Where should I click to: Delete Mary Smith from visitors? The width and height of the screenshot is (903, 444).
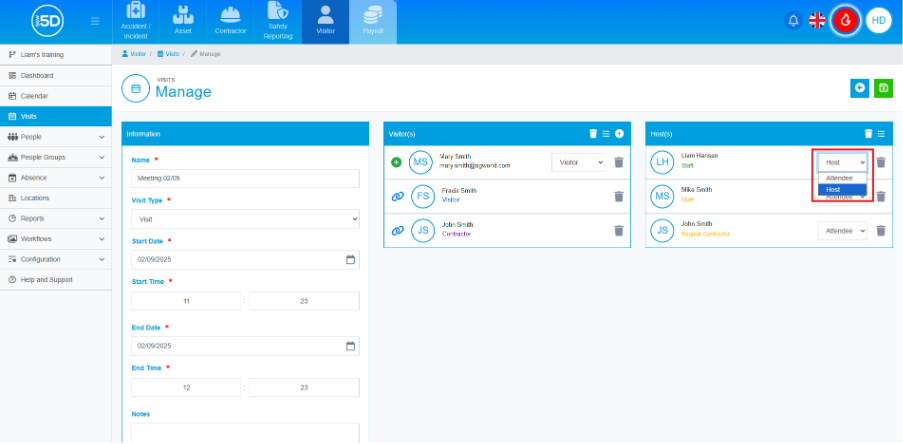pyautogui.click(x=619, y=162)
